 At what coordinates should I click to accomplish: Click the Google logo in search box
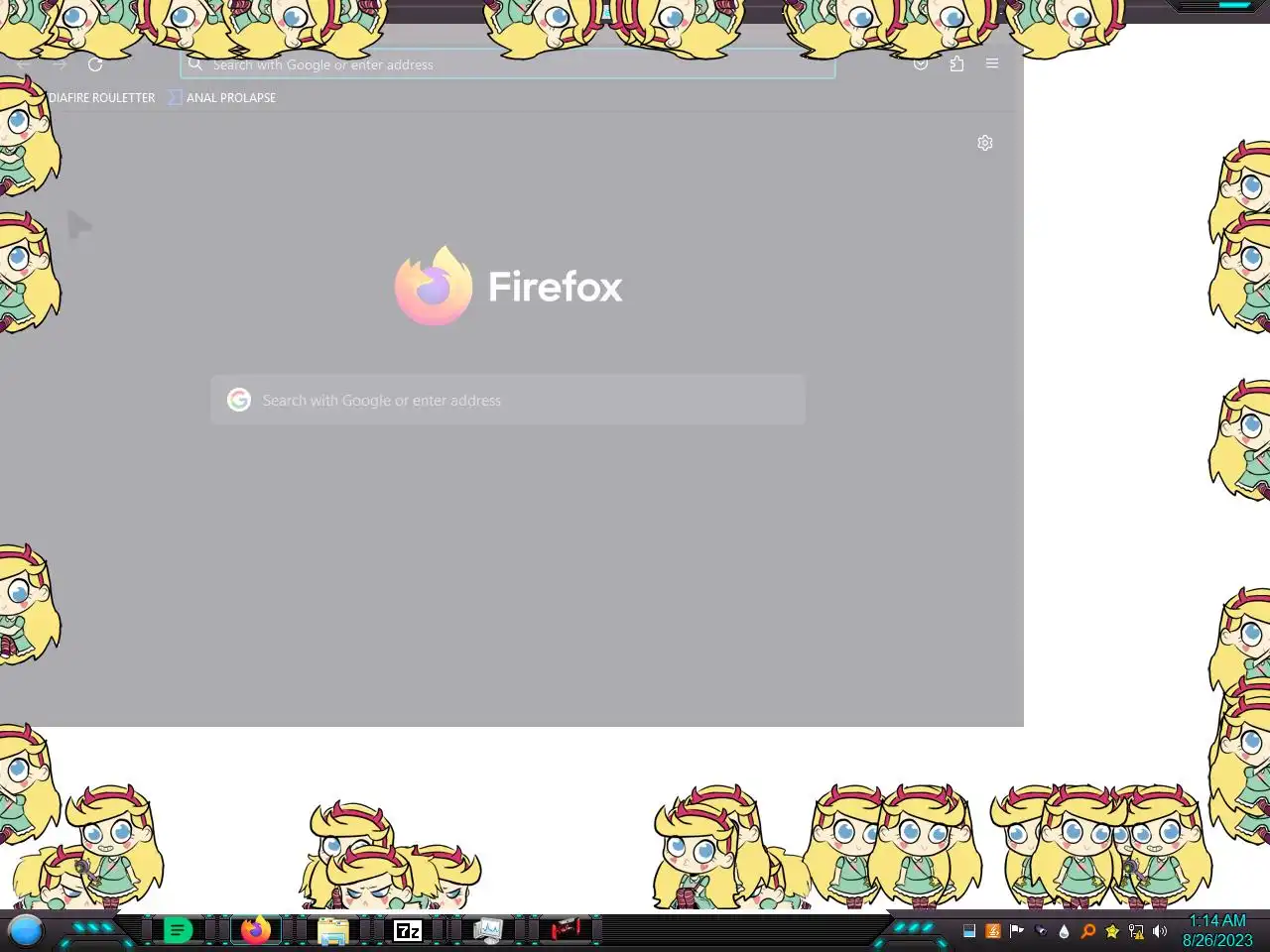tap(239, 400)
